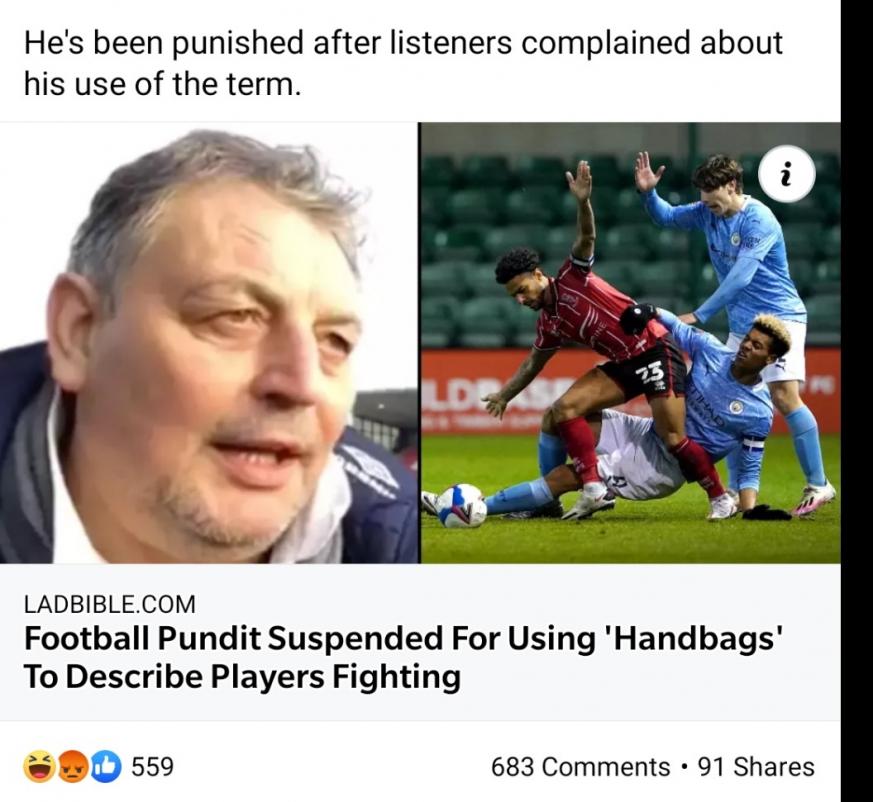
Task: Click 'To Describe Players Fighting' headline line
Action: [242, 677]
